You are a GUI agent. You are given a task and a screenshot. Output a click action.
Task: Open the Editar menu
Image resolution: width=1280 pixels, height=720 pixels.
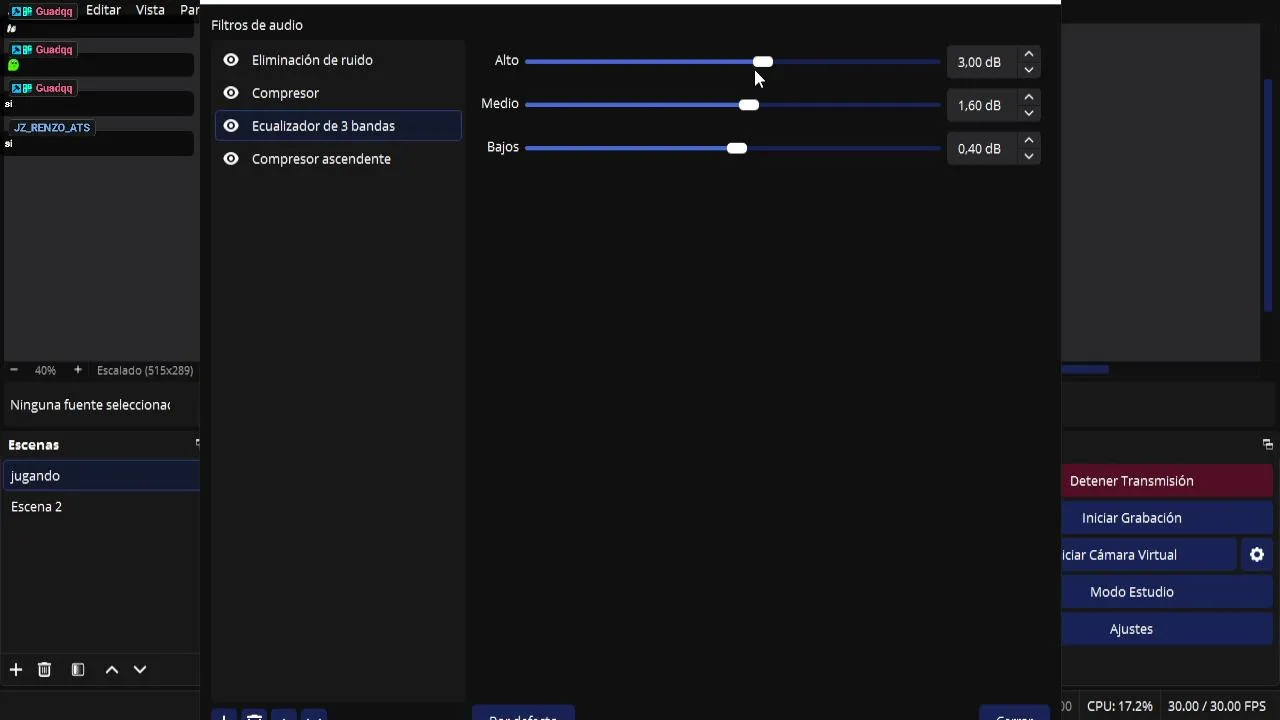click(103, 10)
